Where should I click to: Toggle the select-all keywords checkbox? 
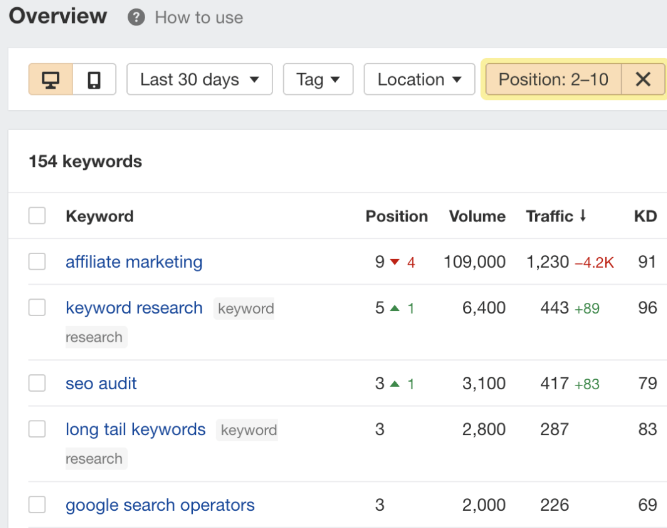(x=37, y=216)
